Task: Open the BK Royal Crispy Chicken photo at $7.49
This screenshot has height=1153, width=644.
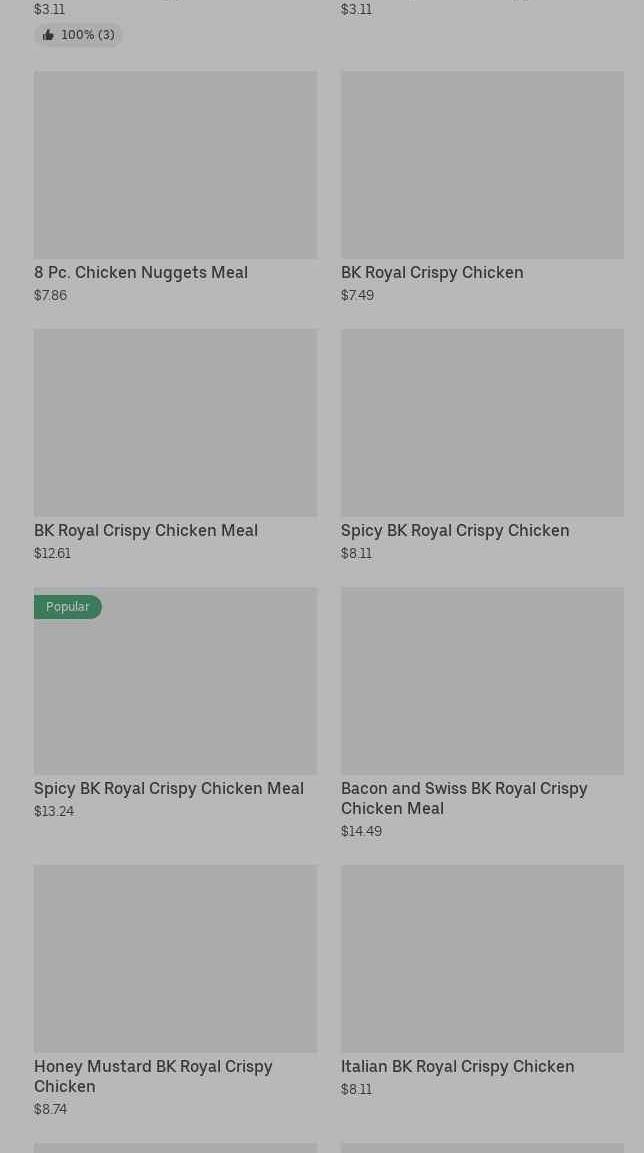Action: [x=482, y=165]
